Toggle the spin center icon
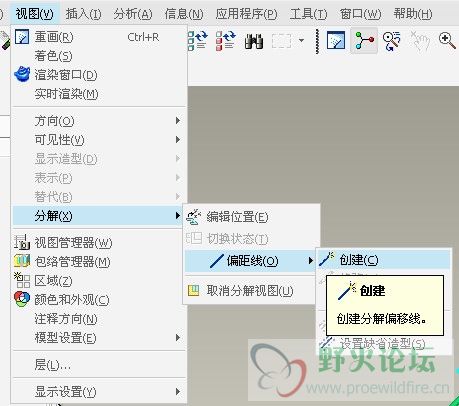This screenshot has width=459, height=406. pyautogui.click(x=364, y=41)
